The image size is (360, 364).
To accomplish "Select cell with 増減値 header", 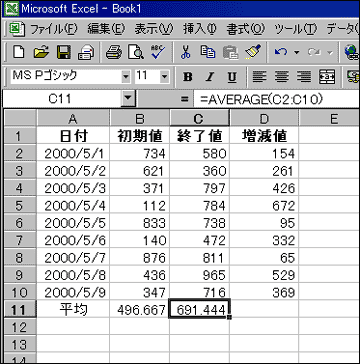I will [264, 136].
